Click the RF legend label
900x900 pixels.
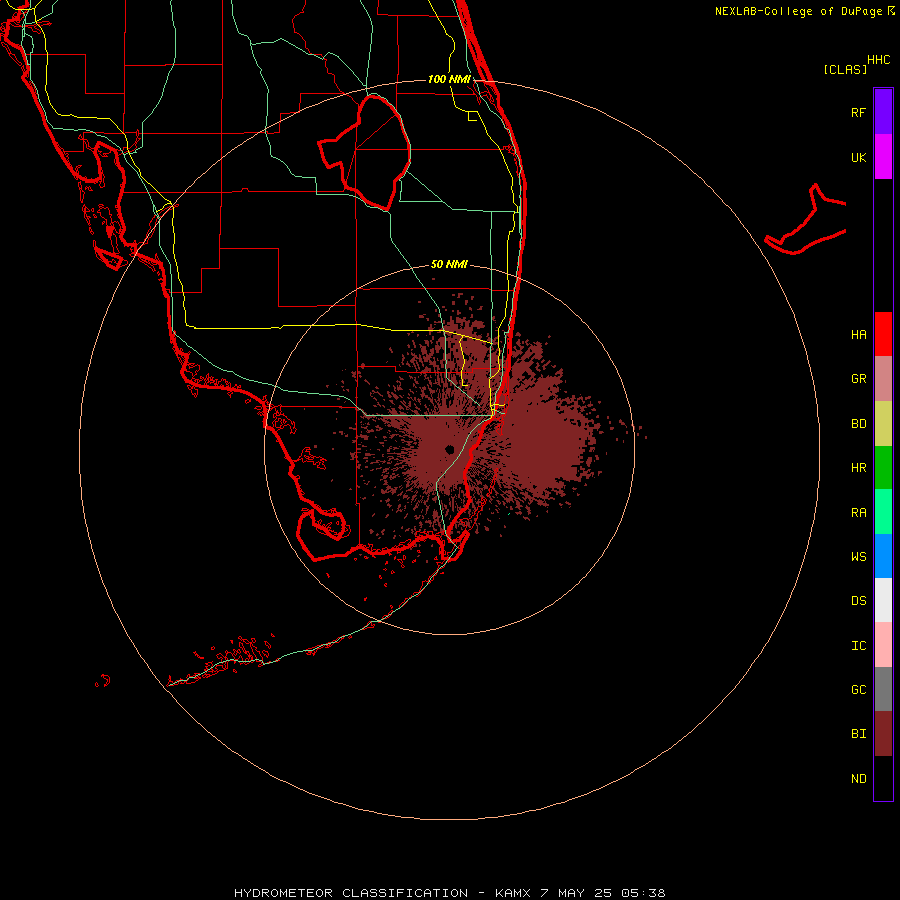click(x=858, y=112)
